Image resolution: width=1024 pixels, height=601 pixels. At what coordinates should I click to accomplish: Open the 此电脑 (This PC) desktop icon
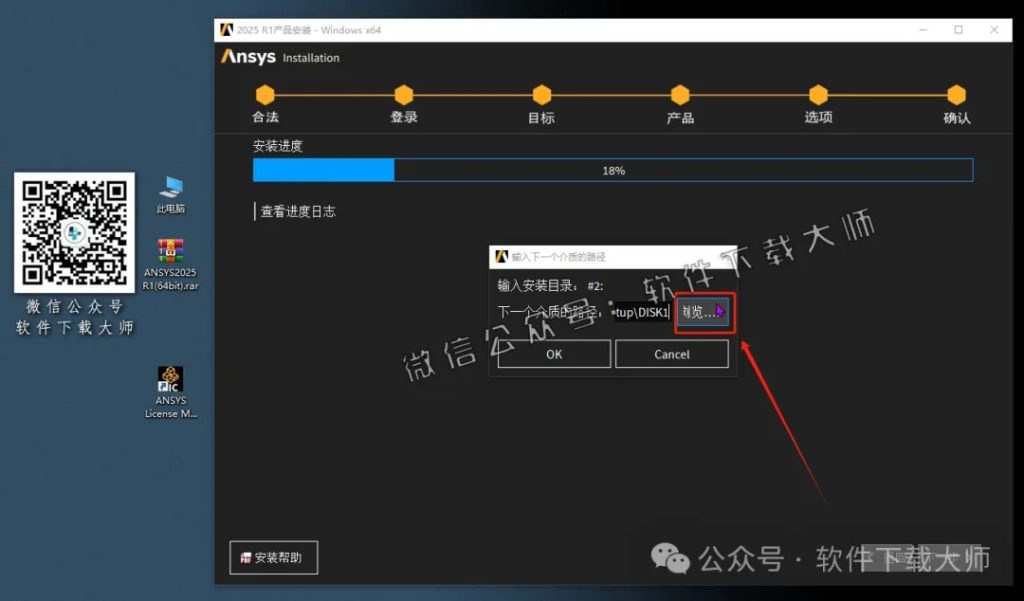[x=170, y=188]
